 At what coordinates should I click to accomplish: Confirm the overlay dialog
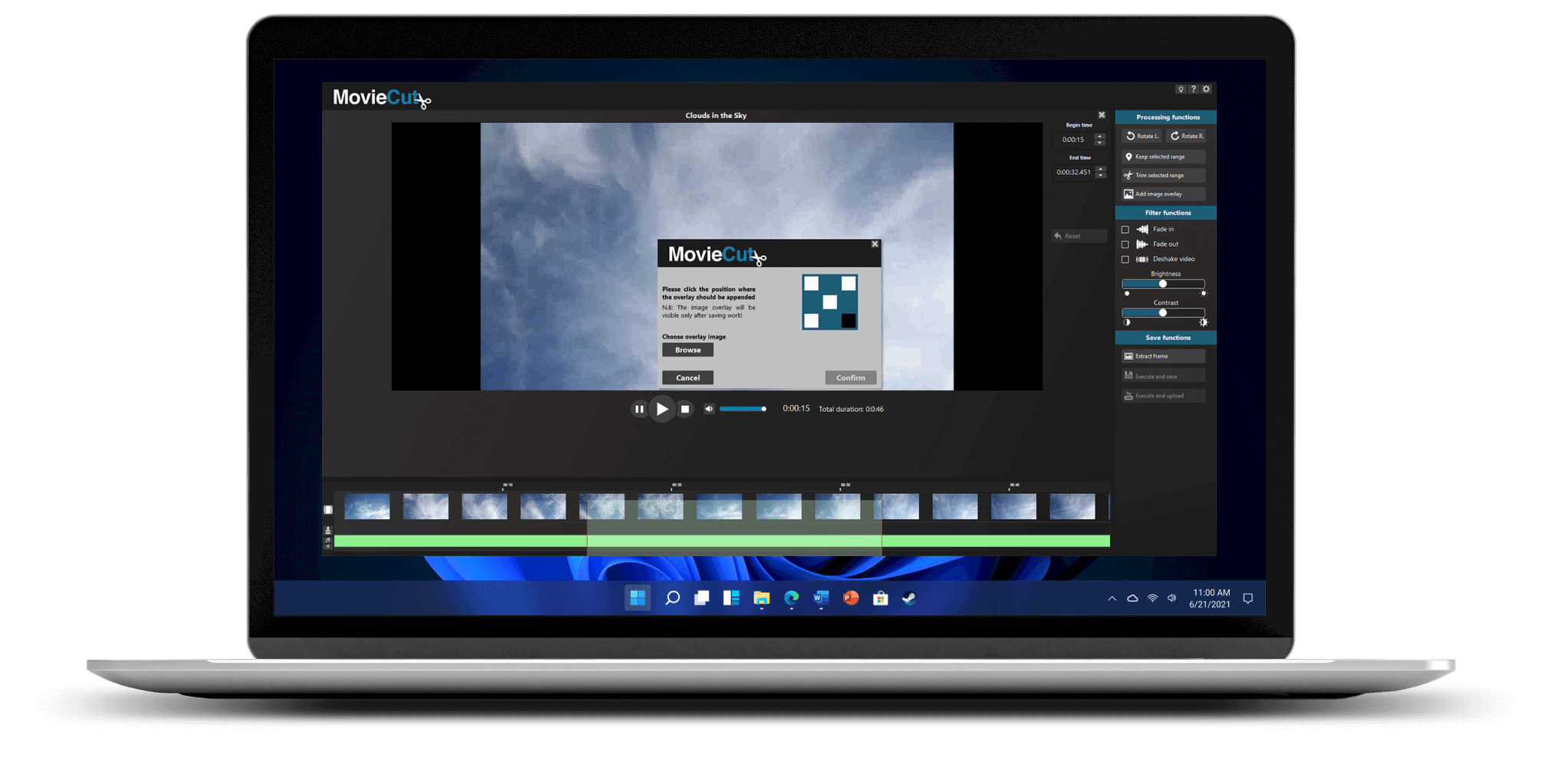point(851,377)
